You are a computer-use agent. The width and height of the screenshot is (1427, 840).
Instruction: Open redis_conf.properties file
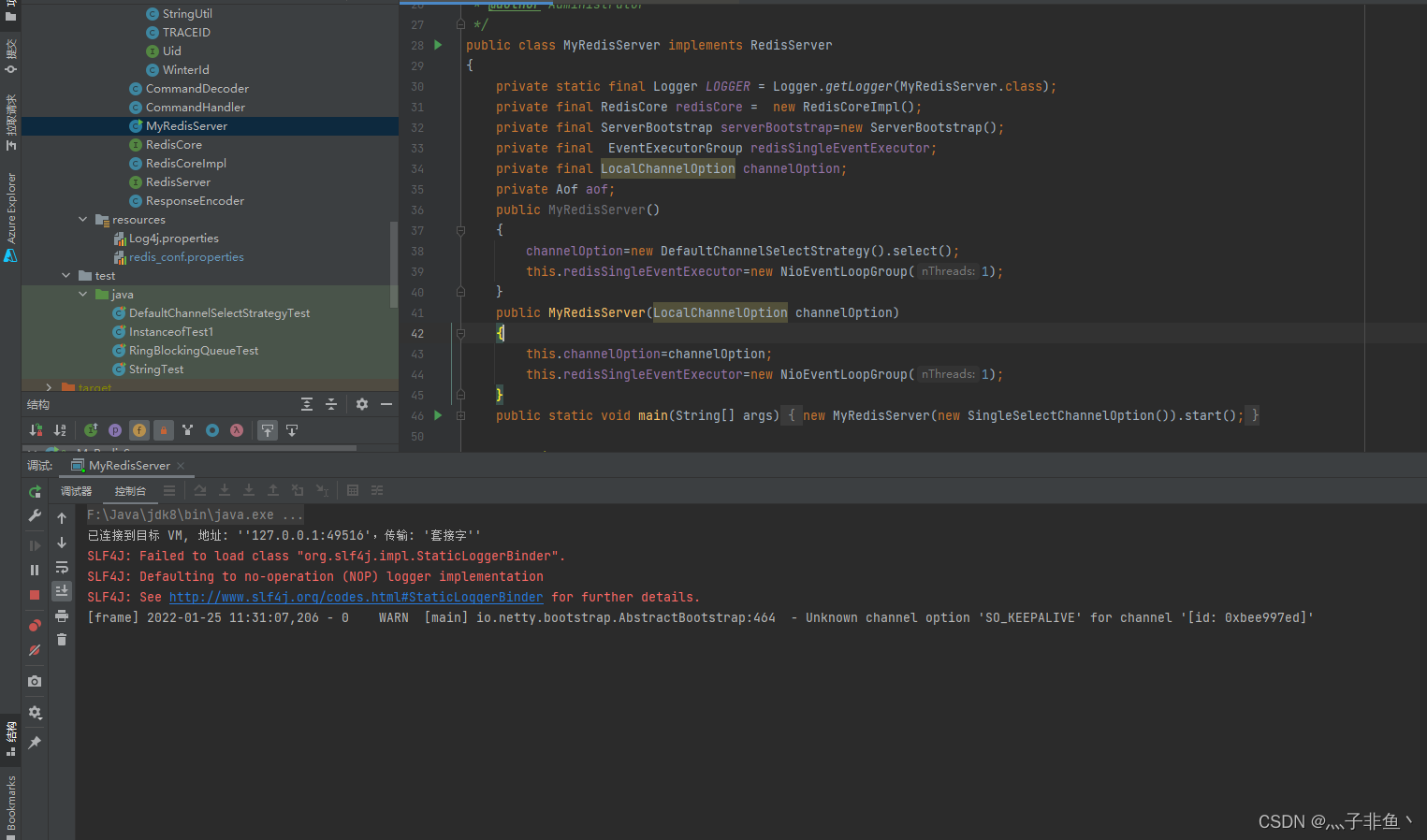click(x=186, y=257)
